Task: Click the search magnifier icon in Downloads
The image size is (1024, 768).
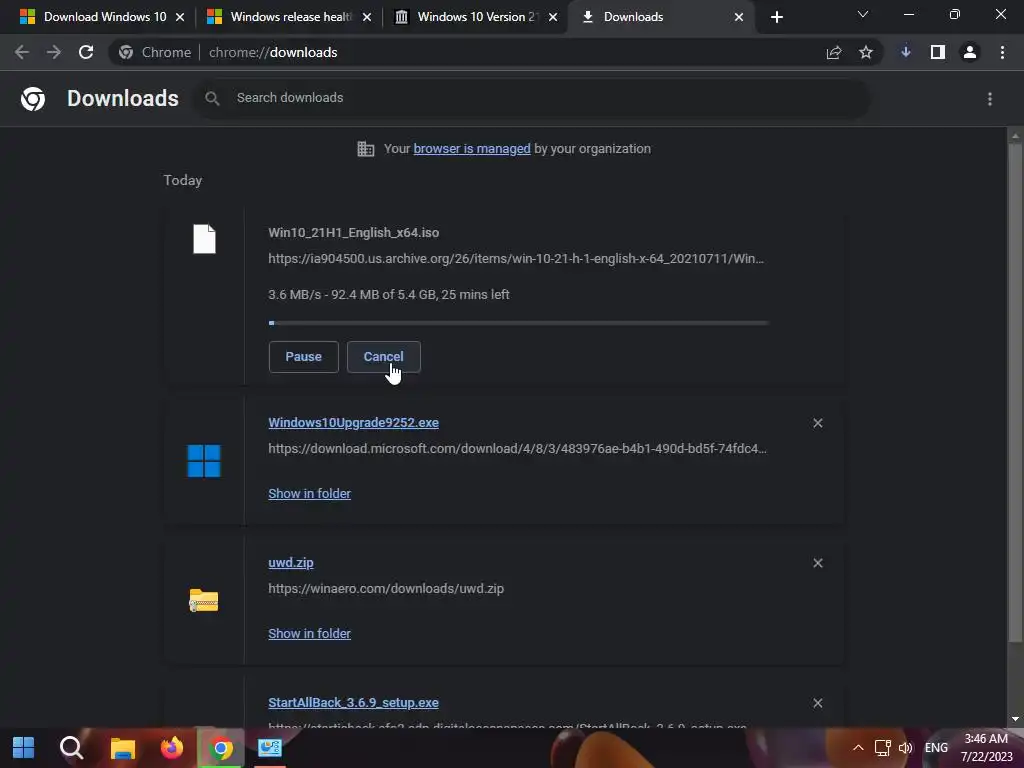Action: pyautogui.click(x=212, y=99)
